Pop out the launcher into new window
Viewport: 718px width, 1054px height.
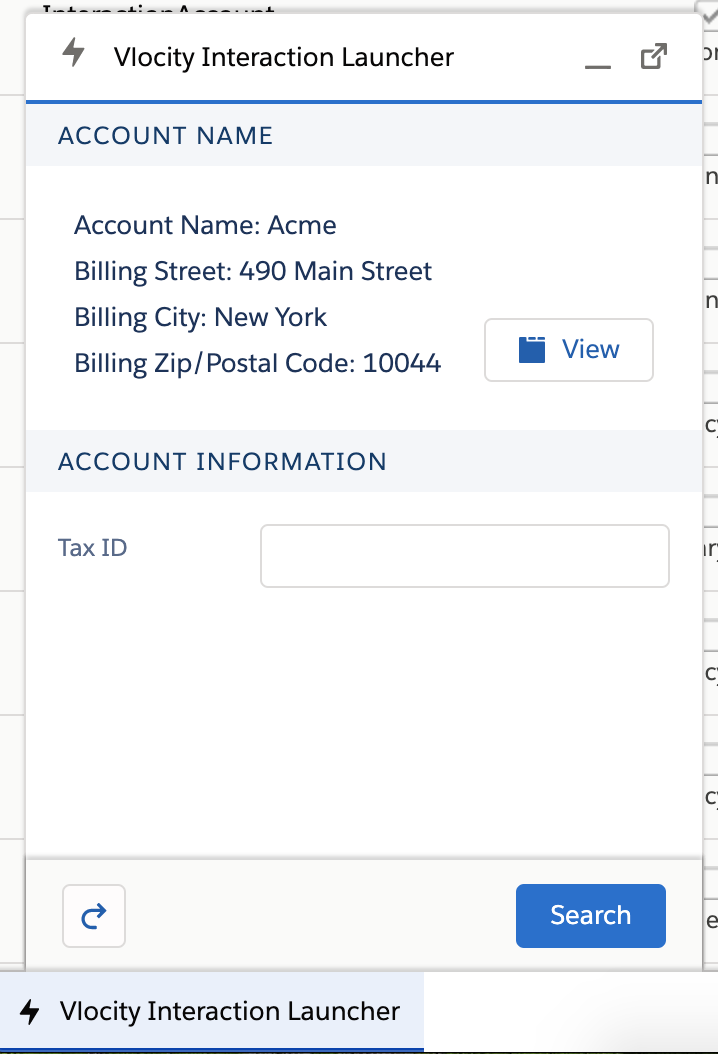click(x=653, y=56)
